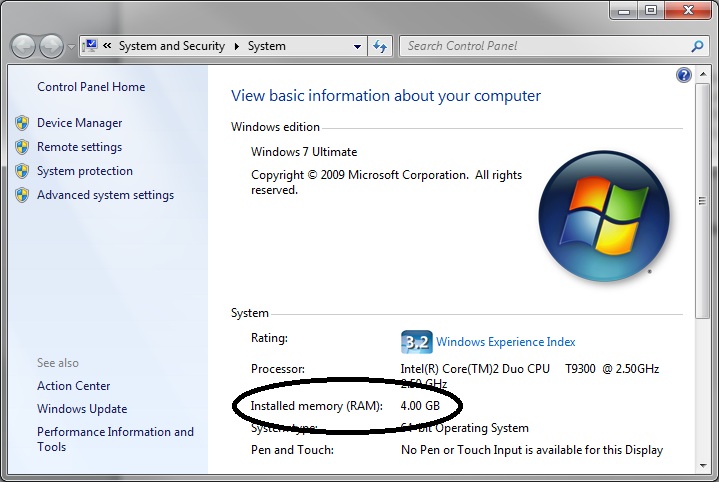This screenshot has height=482, width=719.
Task: Click the vertical scrollbar thumb
Action: 702,200
